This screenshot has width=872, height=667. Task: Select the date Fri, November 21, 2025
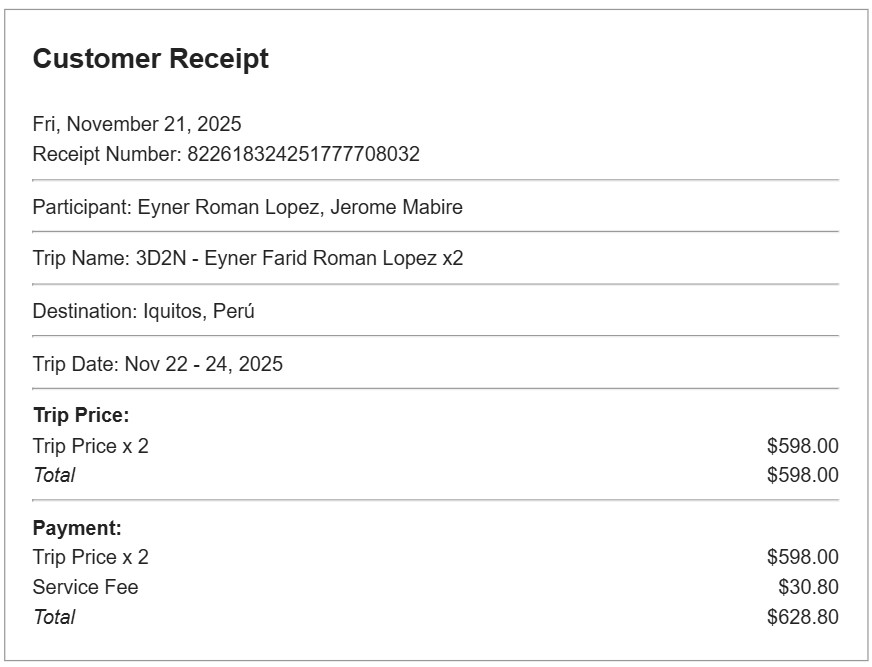click(x=137, y=125)
